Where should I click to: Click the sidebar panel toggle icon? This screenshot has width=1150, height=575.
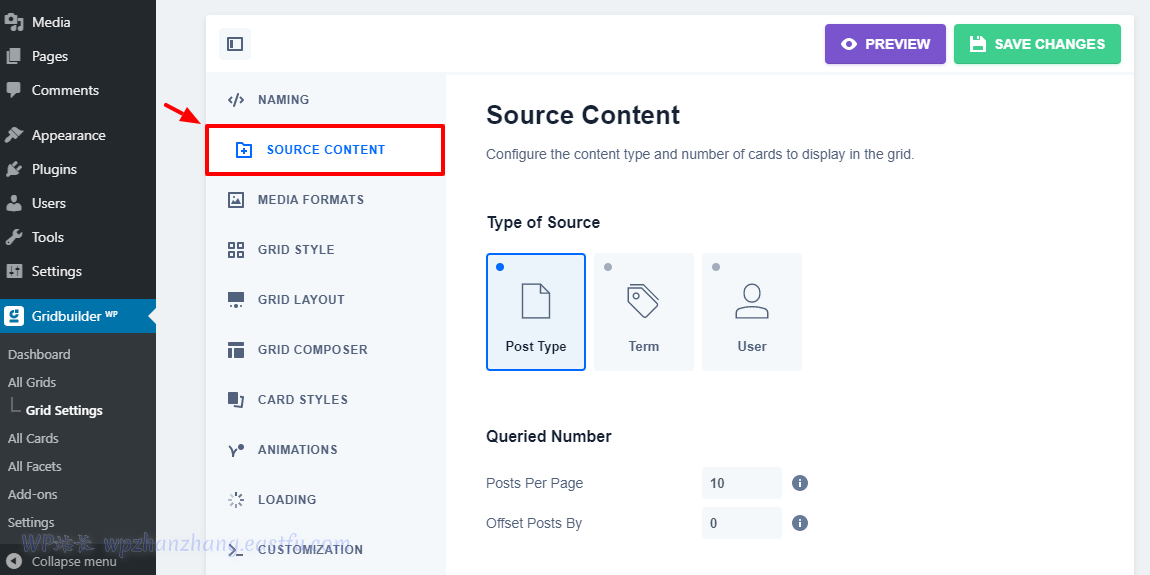tap(235, 44)
